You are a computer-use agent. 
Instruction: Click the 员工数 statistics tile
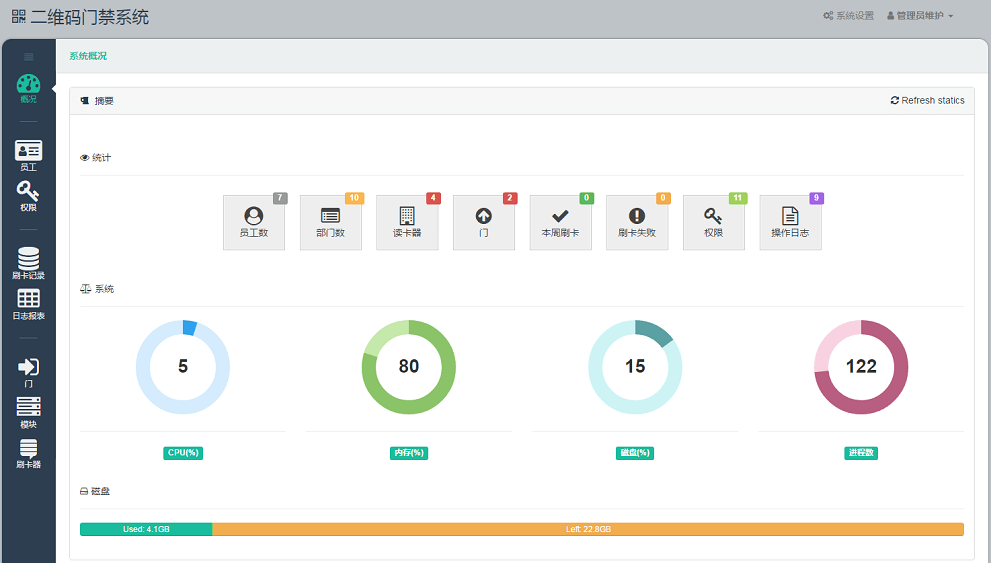click(254, 222)
